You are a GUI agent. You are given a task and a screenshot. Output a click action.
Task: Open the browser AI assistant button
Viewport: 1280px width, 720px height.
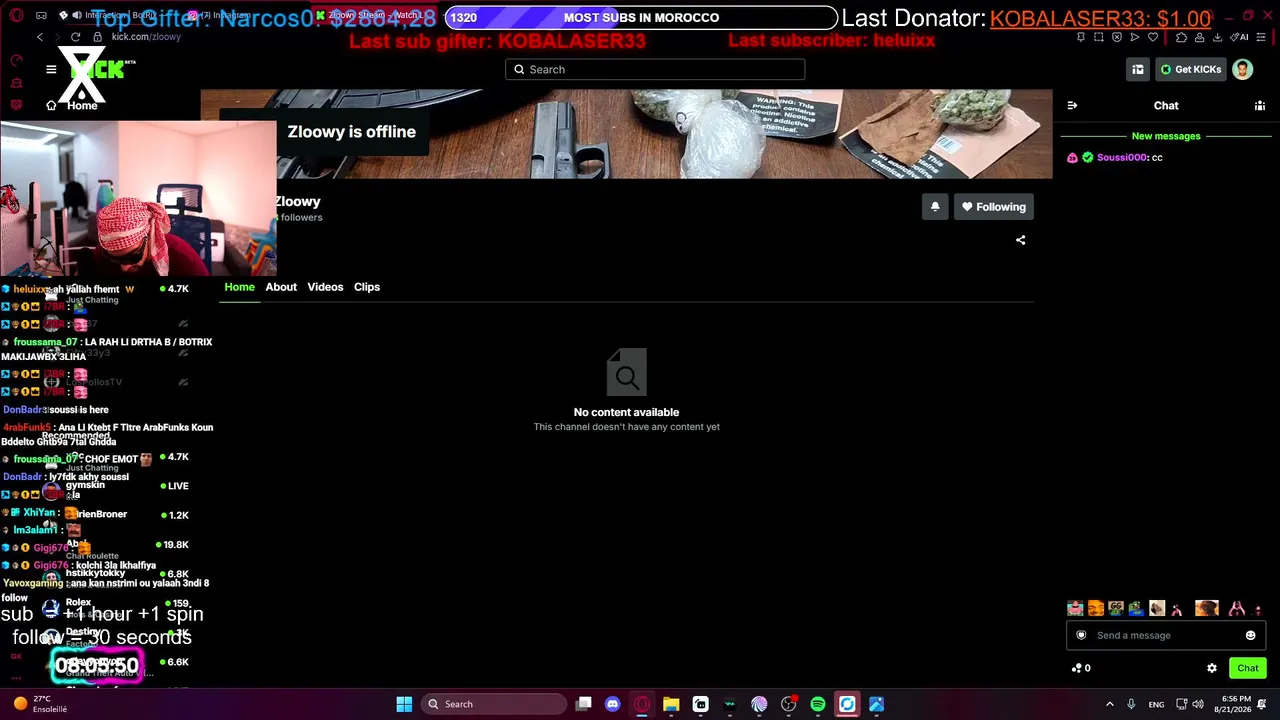coord(1241,37)
